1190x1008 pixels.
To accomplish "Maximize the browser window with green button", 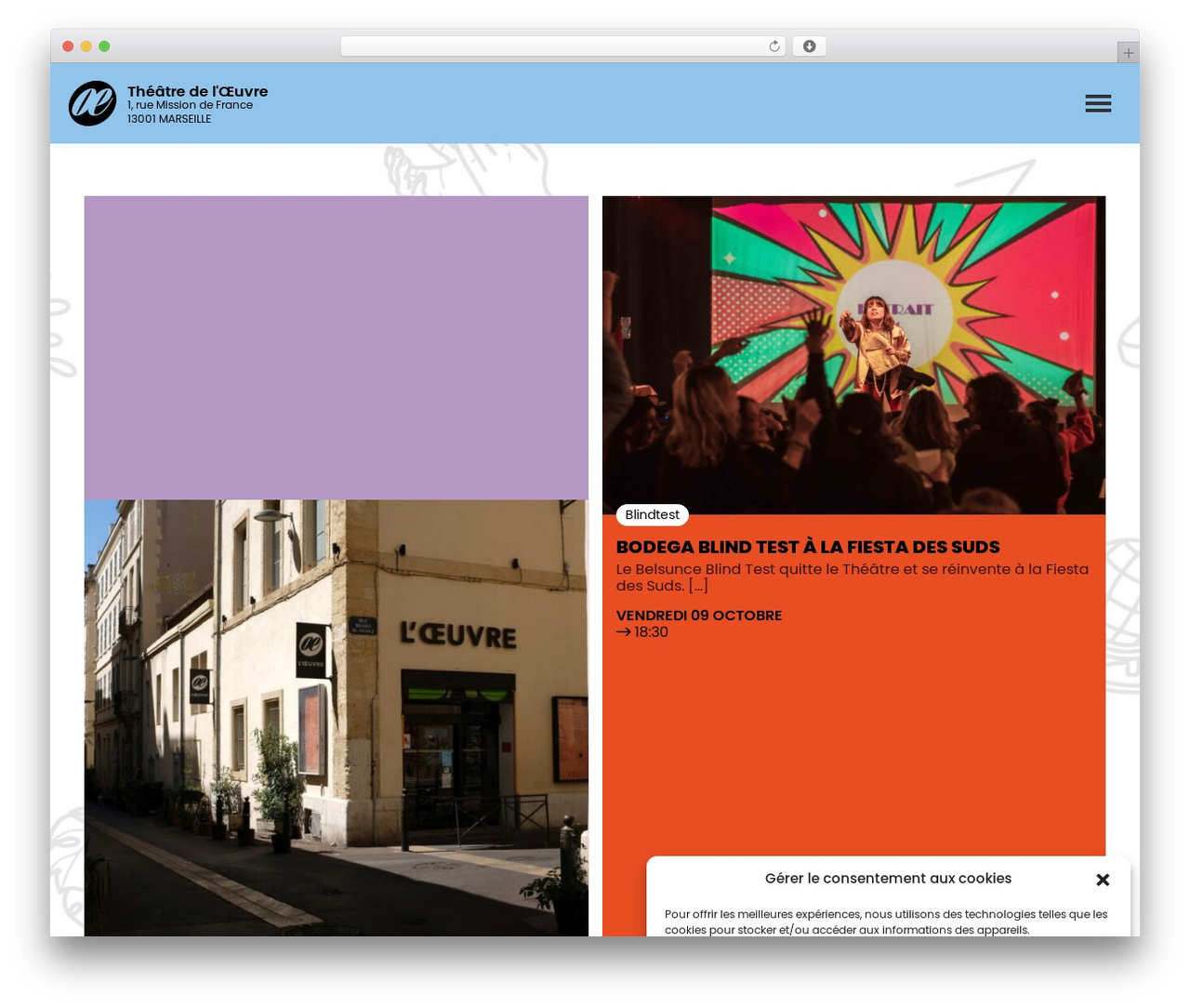I will click(104, 46).
